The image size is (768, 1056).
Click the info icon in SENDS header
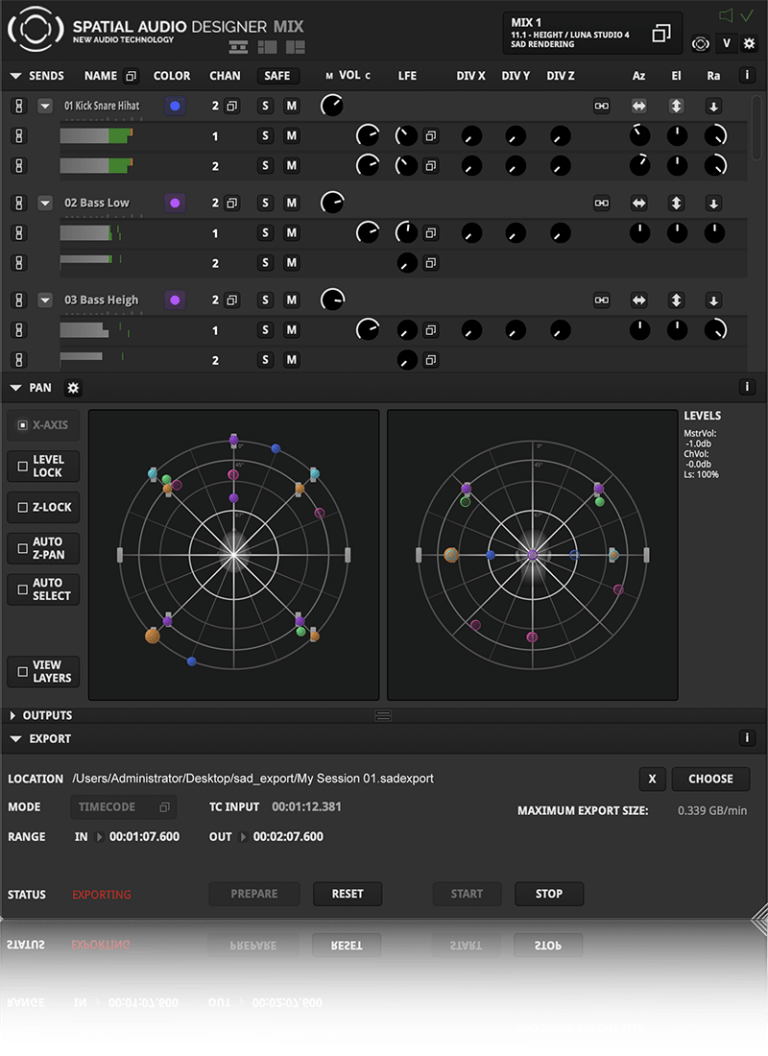pyautogui.click(x=746, y=75)
